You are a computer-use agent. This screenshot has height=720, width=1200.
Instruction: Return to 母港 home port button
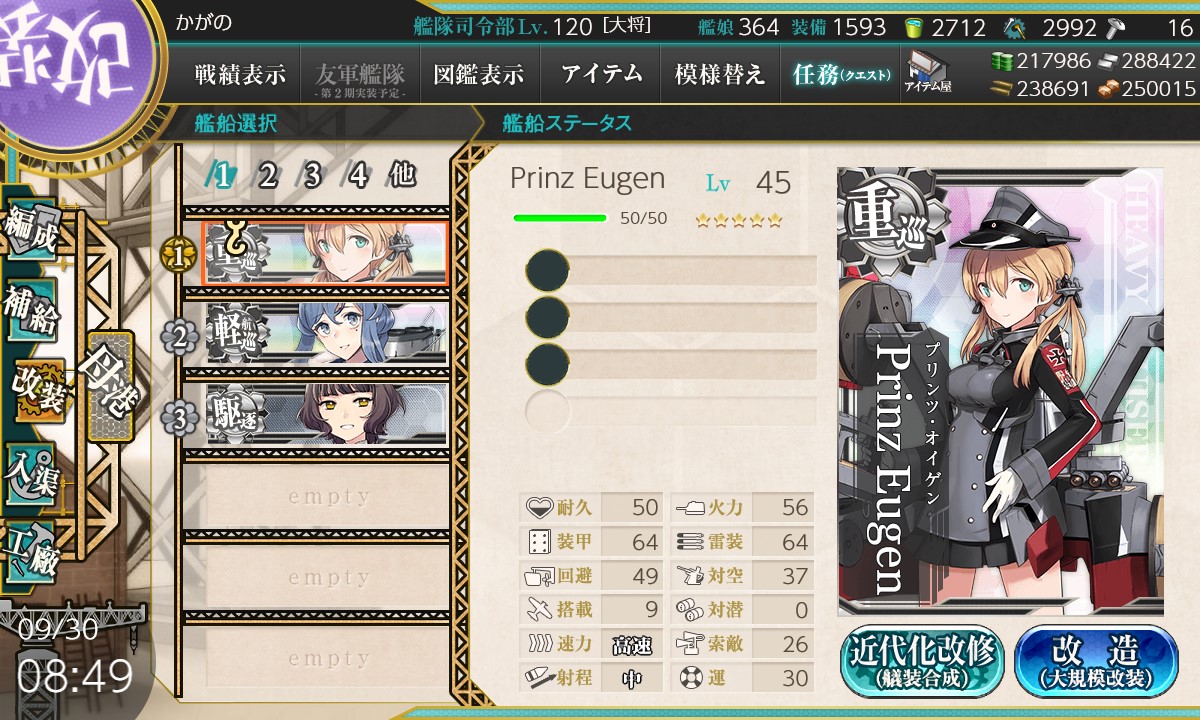pos(108,387)
